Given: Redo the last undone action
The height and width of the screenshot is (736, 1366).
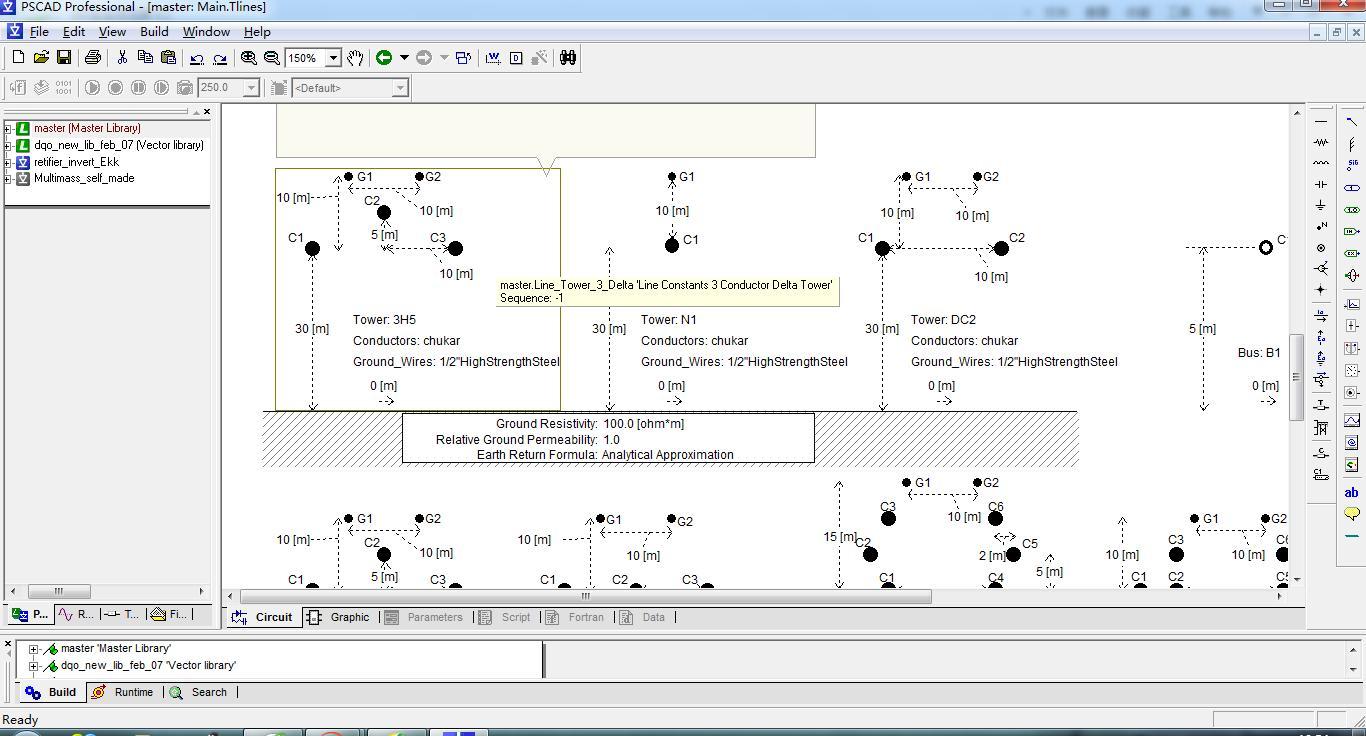Looking at the screenshot, I should pos(220,58).
